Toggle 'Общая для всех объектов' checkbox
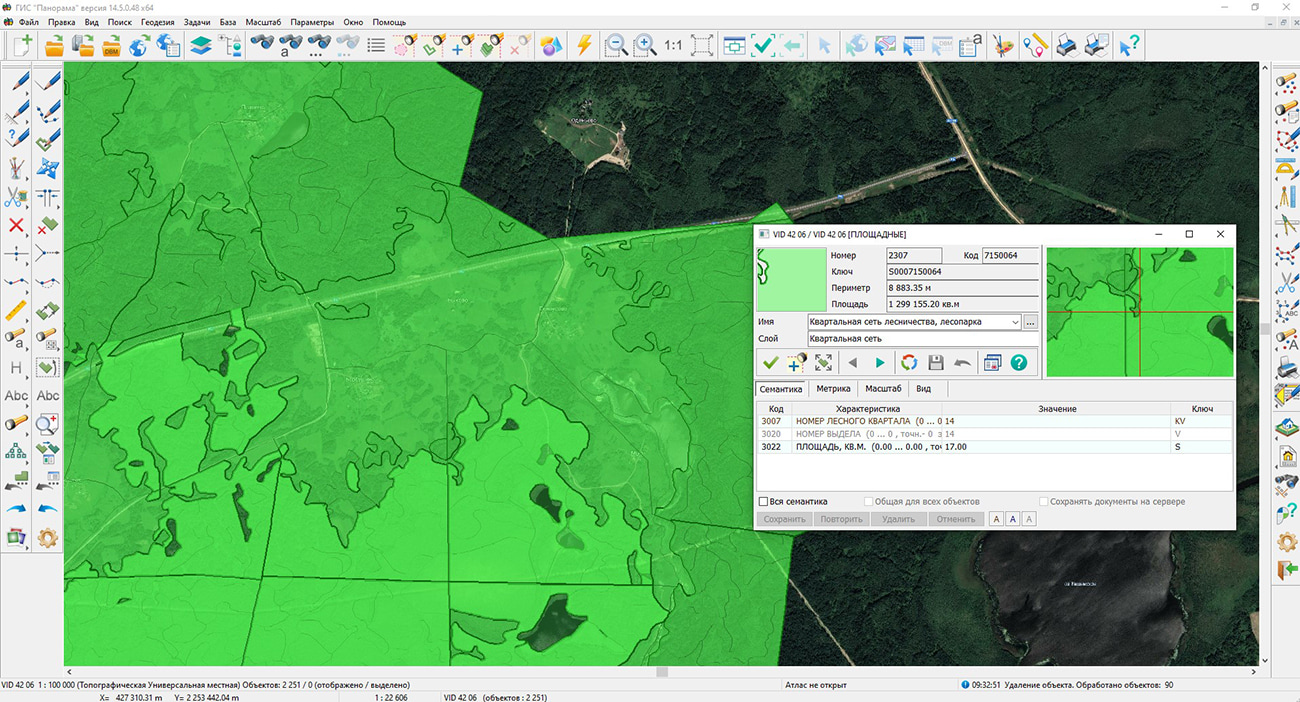The height and width of the screenshot is (702, 1300). [867, 502]
